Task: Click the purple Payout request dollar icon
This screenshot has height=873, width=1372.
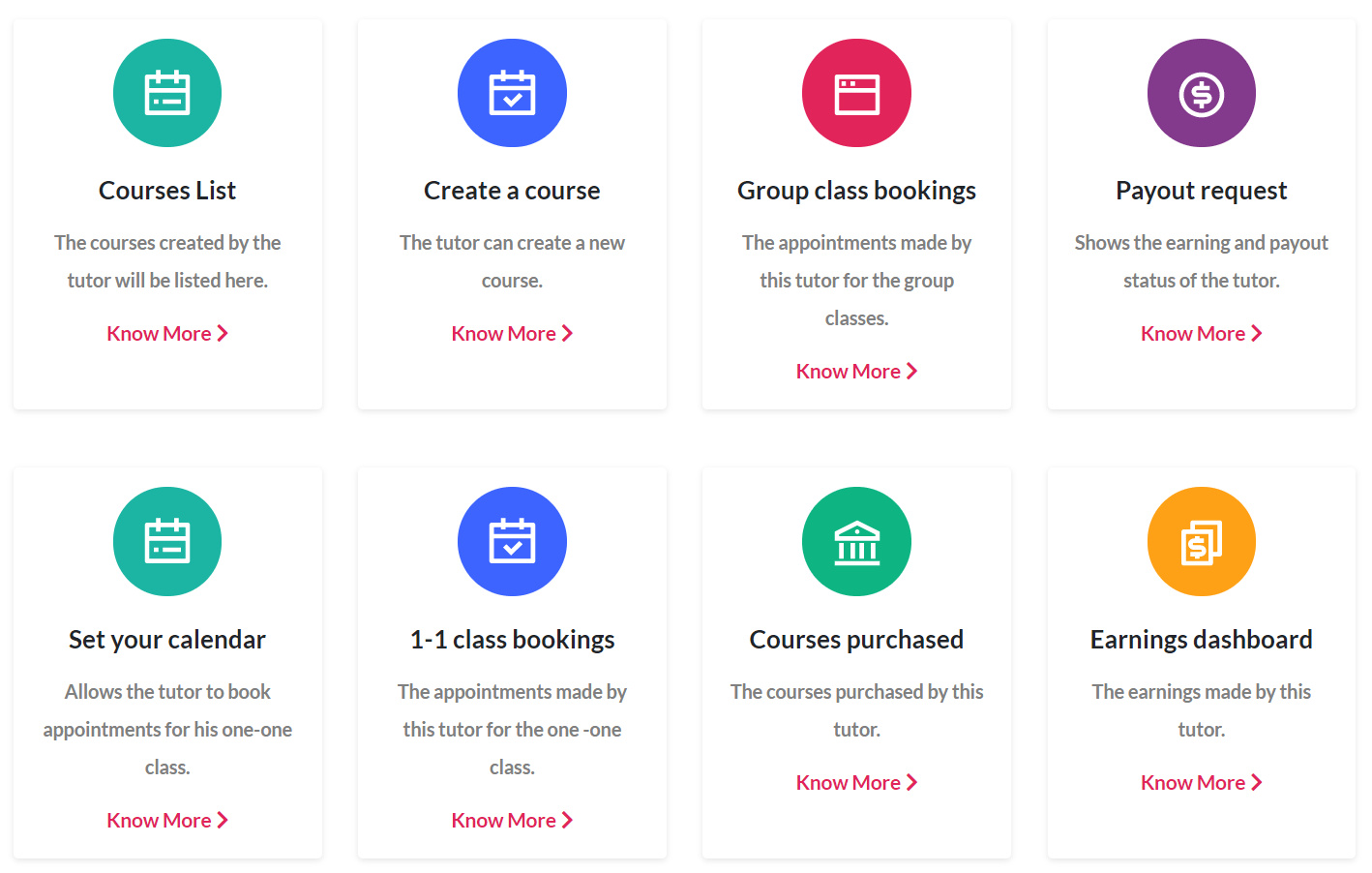Action: (1202, 93)
